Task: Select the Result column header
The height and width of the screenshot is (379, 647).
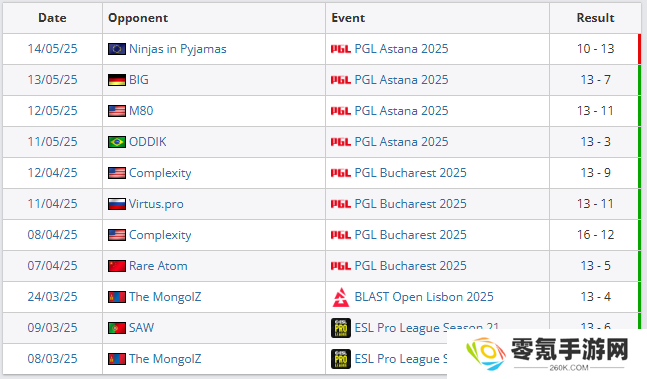Action: click(595, 18)
